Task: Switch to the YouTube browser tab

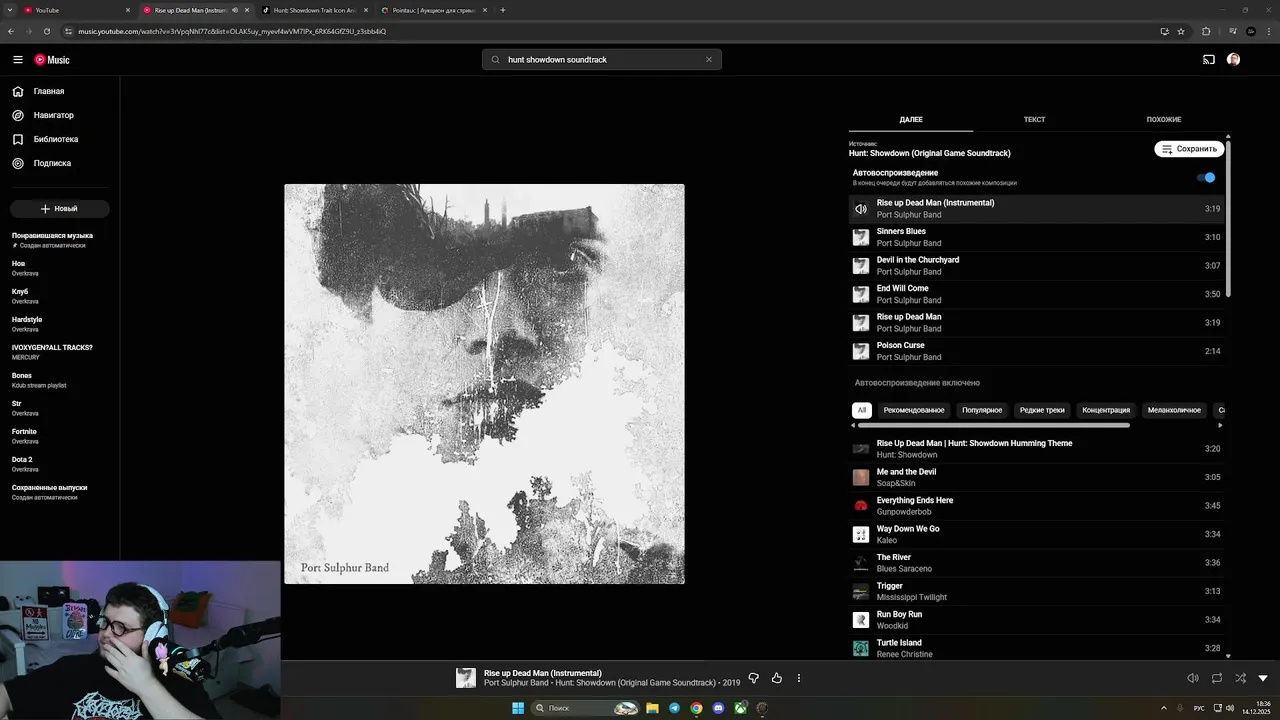Action: [76, 10]
